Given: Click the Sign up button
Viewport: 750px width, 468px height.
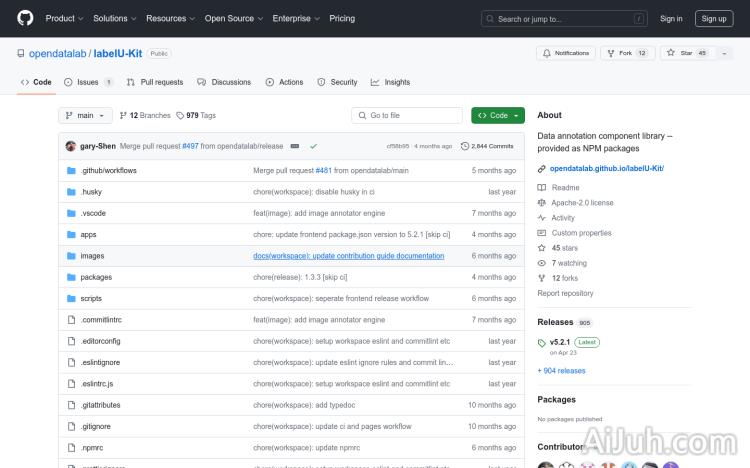Looking at the screenshot, I should pos(714,18).
